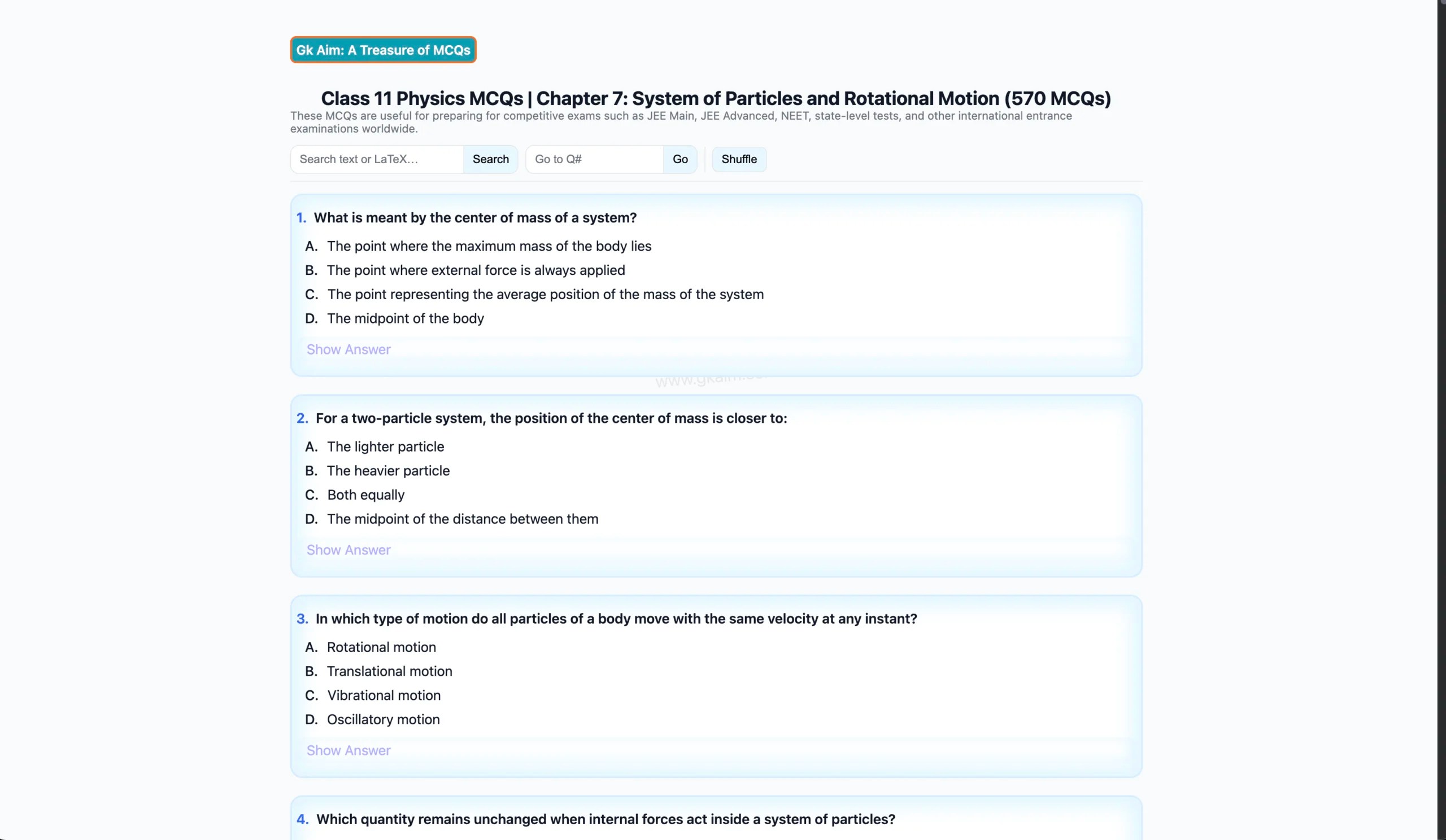Select option D midpoint of the body

pyautogui.click(x=405, y=318)
